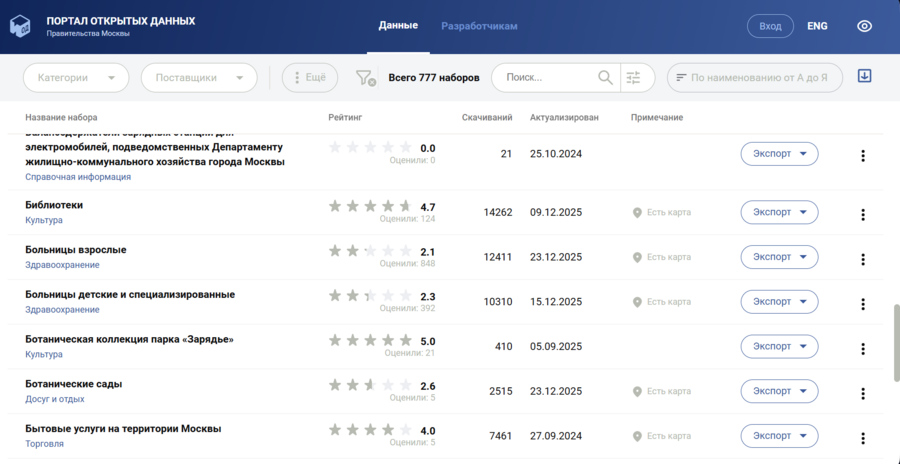Click the portal cube logo icon
This screenshot has width=900, height=464.
20,26
